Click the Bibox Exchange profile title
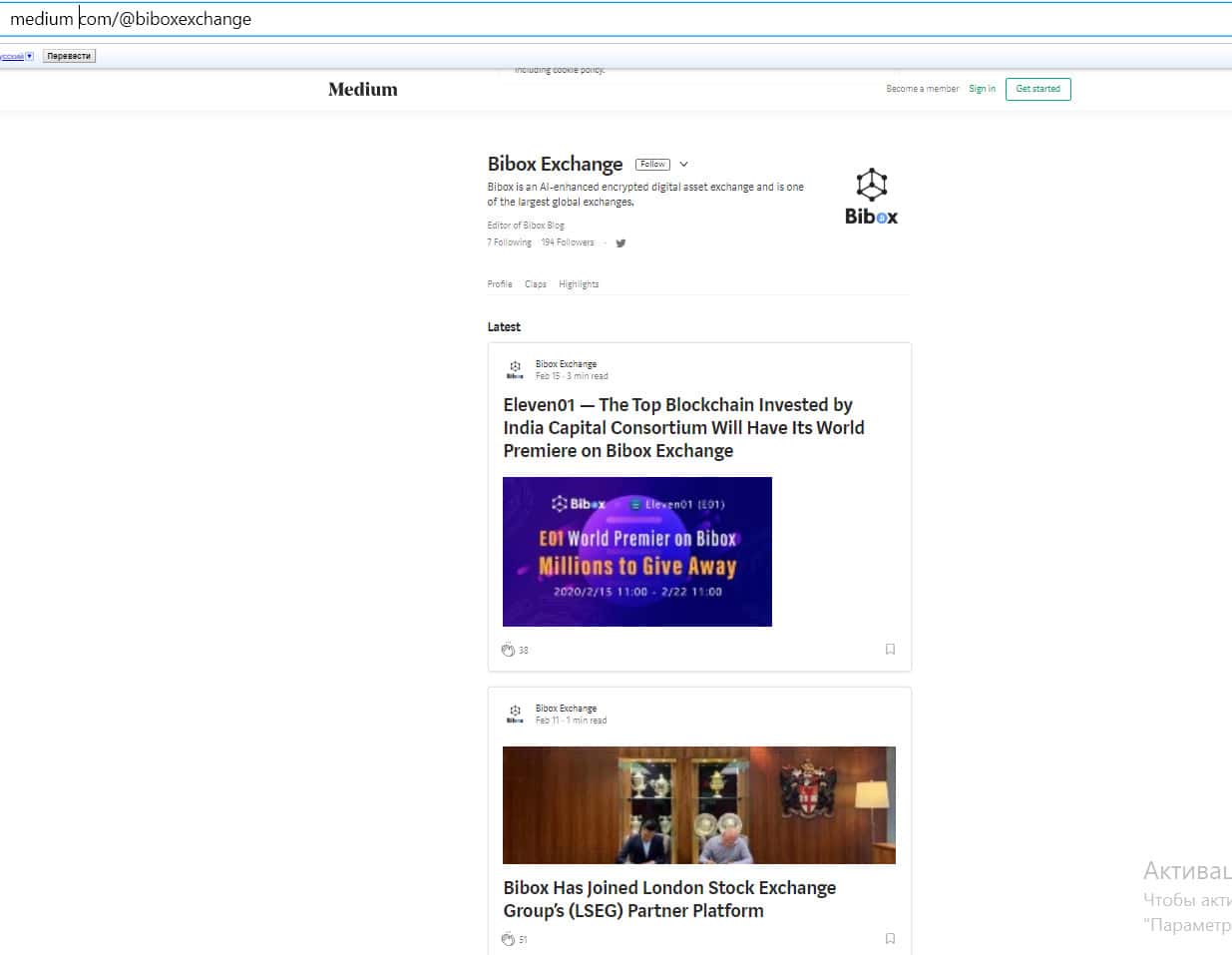1232x955 pixels. coord(555,164)
